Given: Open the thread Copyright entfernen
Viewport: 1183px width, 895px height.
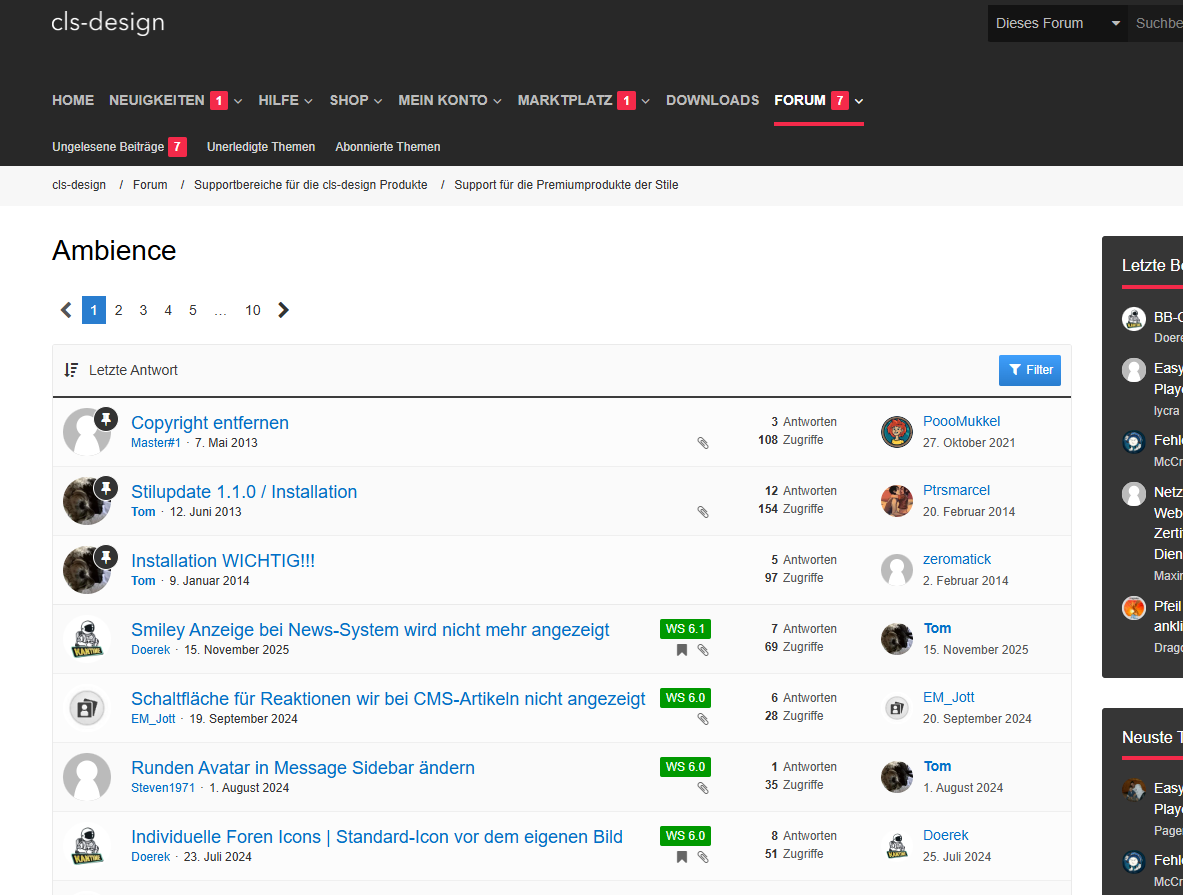Looking at the screenshot, I should click(210, 423).
